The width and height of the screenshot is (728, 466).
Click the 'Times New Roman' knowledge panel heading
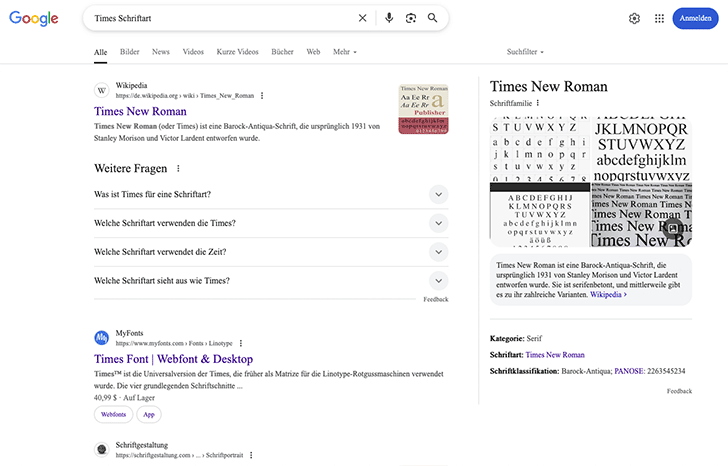[548, 86]
